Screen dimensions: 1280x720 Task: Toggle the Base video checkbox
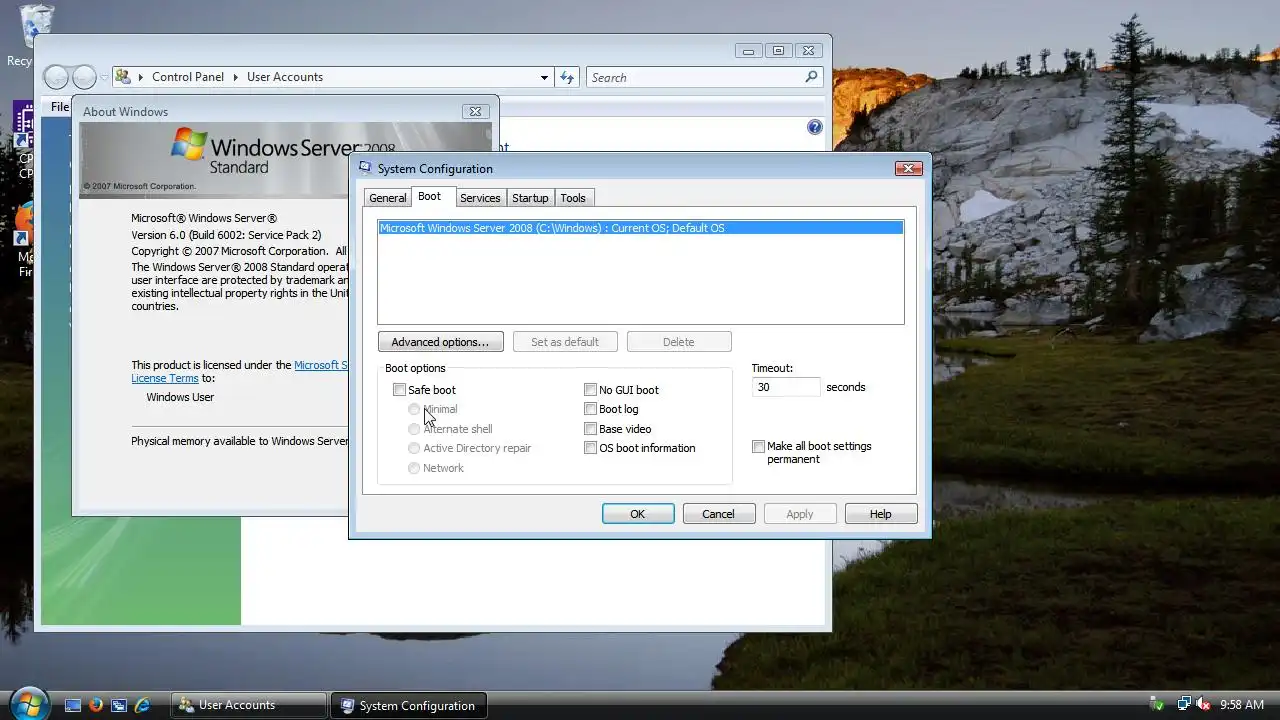[590, 429]
